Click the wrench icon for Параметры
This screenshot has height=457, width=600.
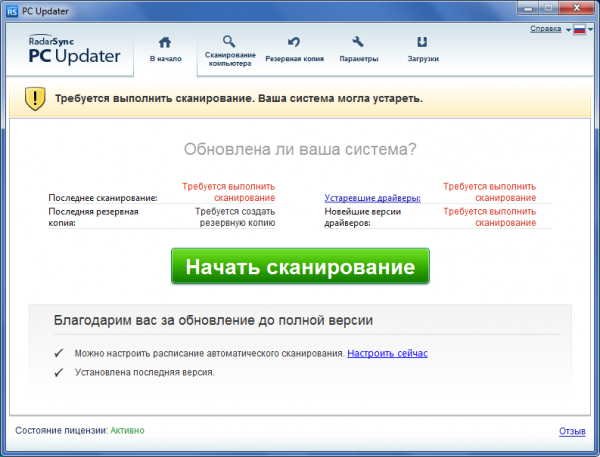pyautogui.click(x=358, y=41)
